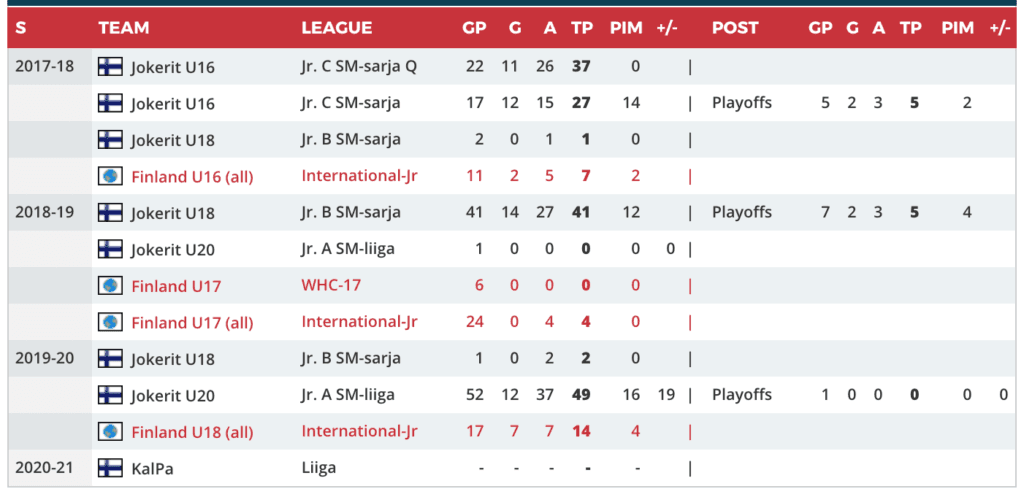
Task: Follow the WHC-17 league link
Action: coord(331,286)
